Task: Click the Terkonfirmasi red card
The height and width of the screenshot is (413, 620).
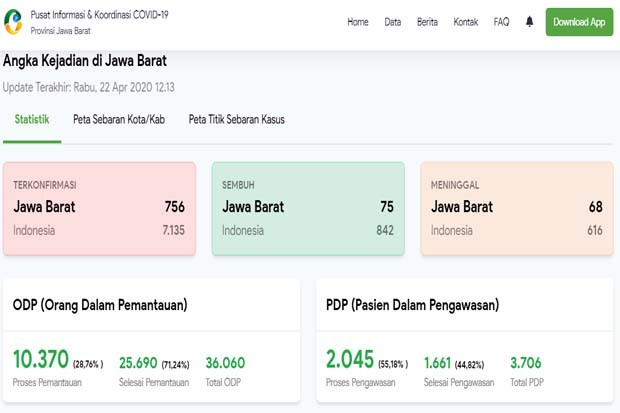Action: pos(99,208)
